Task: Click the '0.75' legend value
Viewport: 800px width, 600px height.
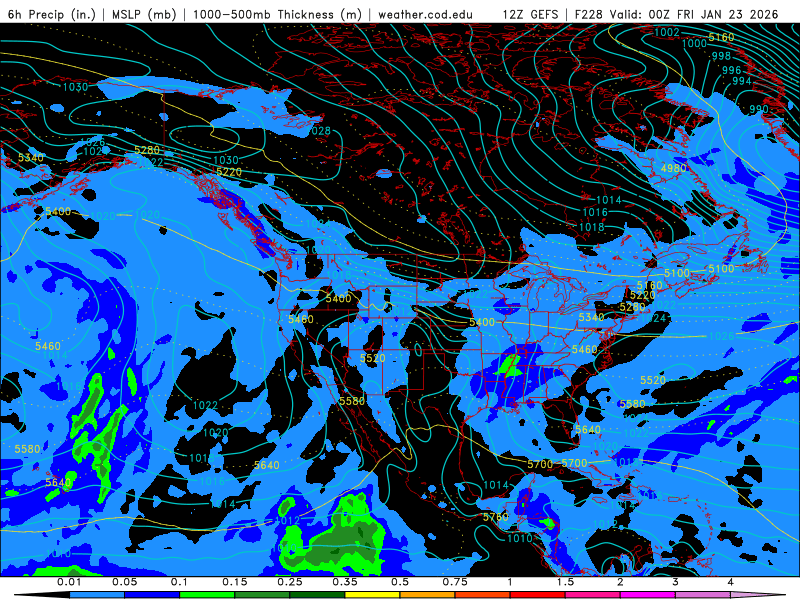Action: coord(455,582)
